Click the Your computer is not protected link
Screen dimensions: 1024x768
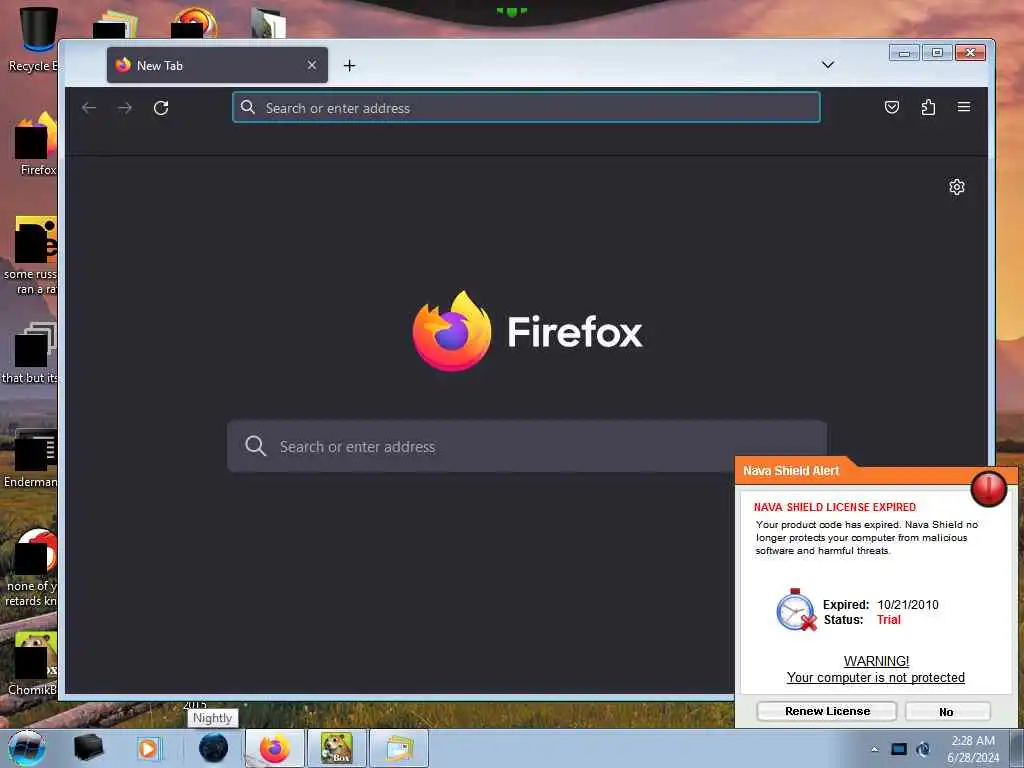point(875,678)
